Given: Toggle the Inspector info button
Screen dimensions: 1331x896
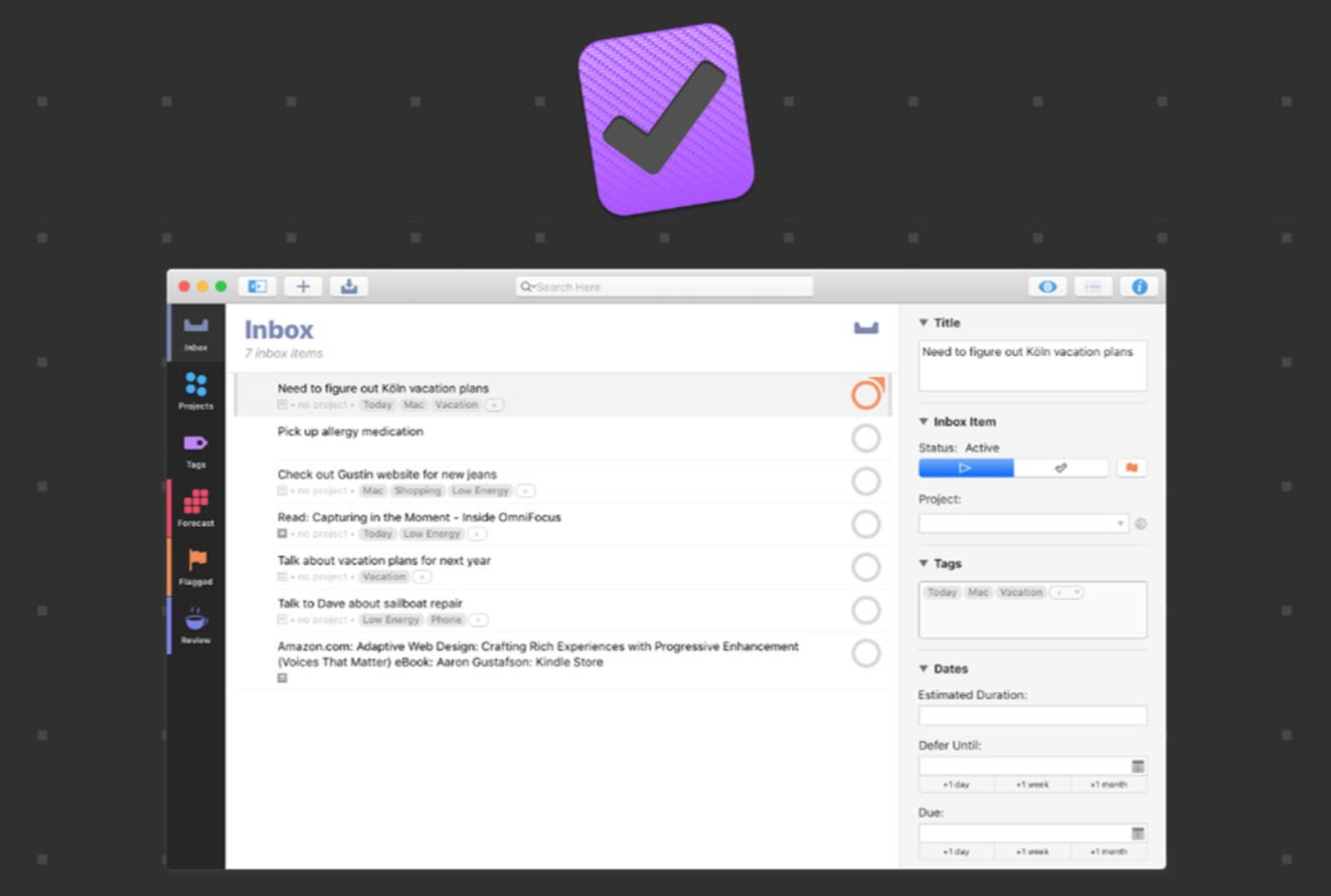Looking at the screenshot, I should [x=1139, y=286].
